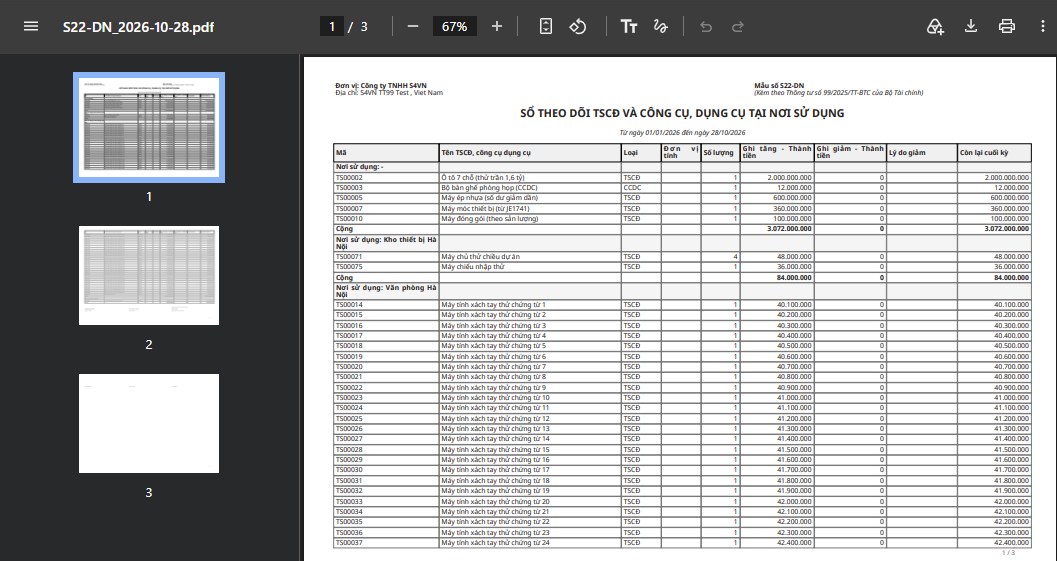This screenshot has width=1057, height=561.
Task: Toggle the sidebar menu icon
Action: [30, 26]
